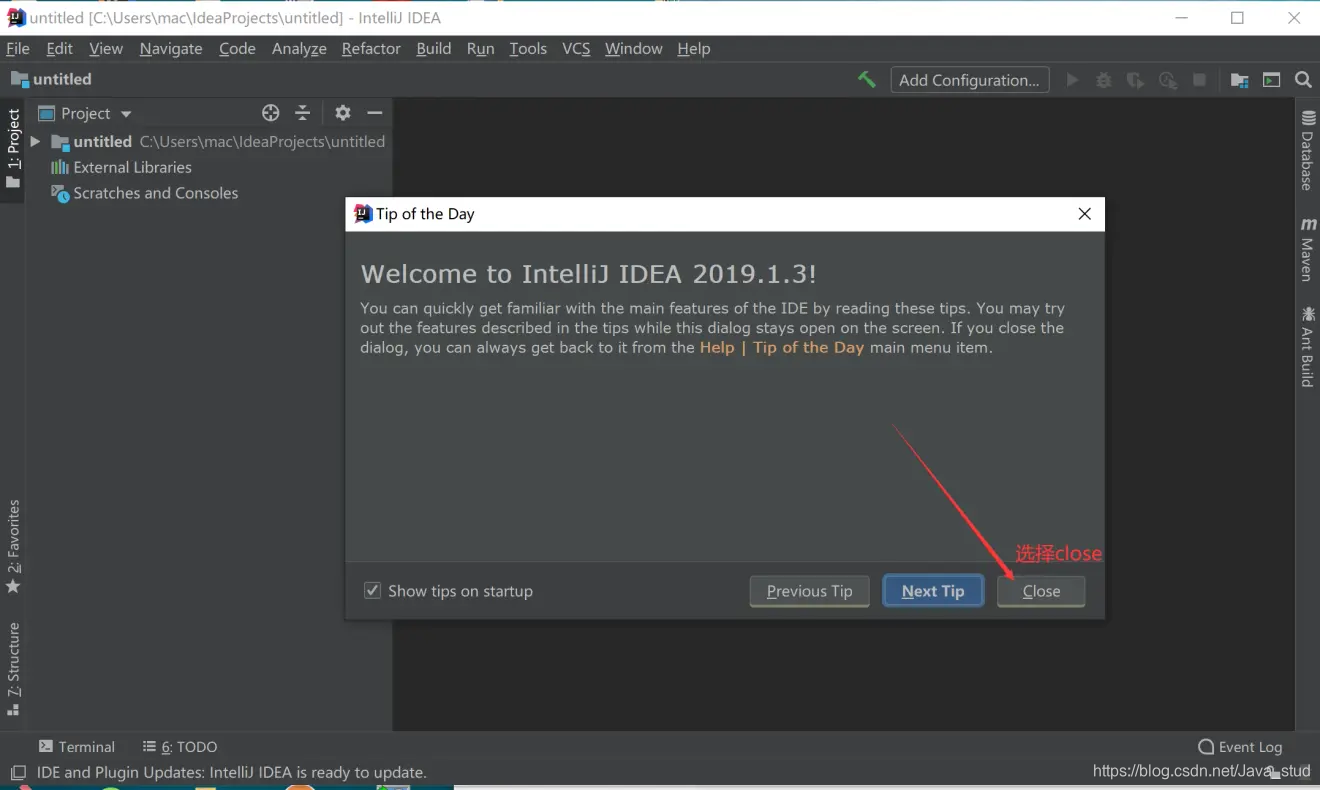Open the Refactor menu
This screenshot has width=1320, height=790.
click(371, 48)
